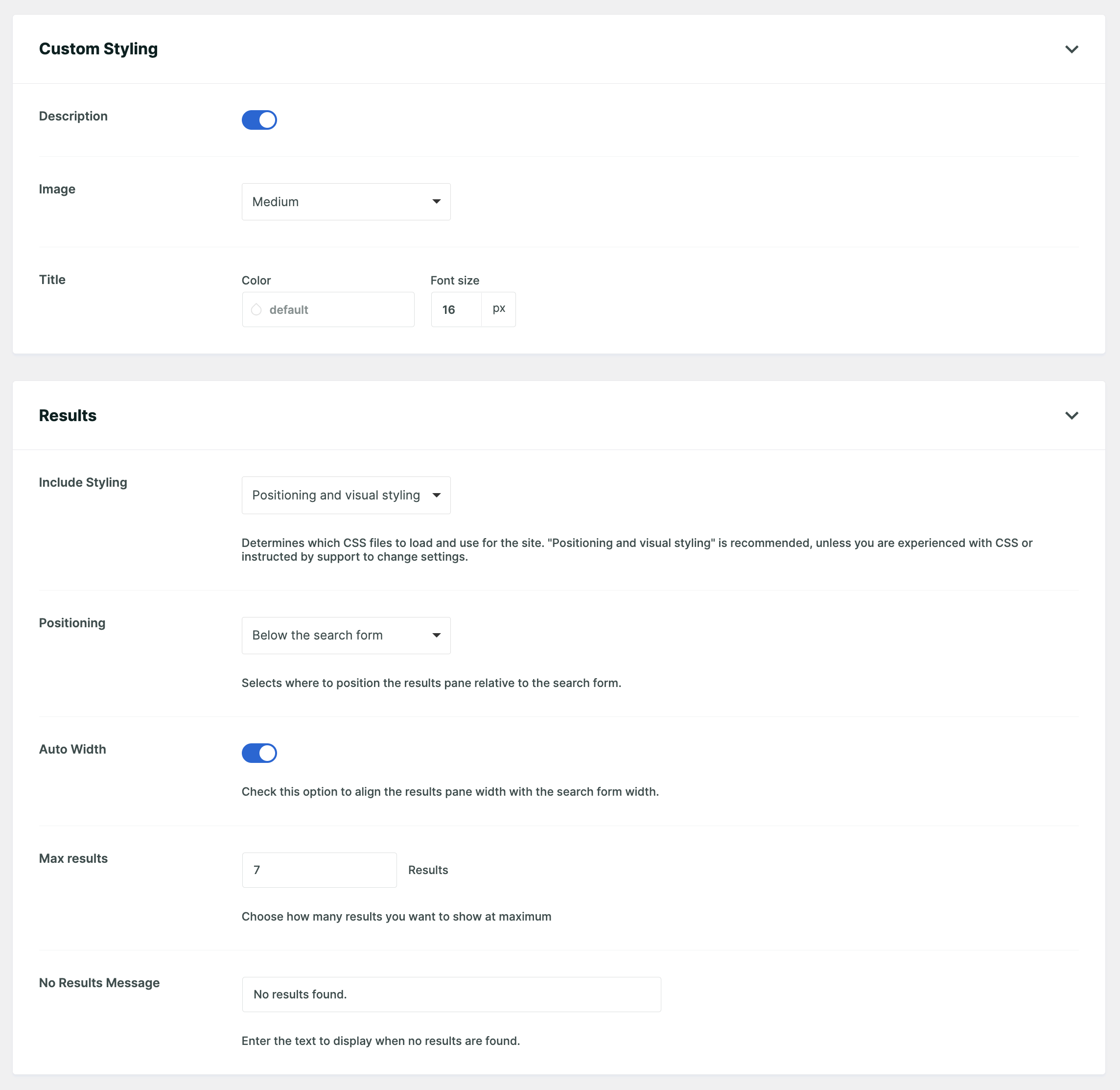Click the Custom Styling section heading
This screenshot has width=1120, height=1090.
[98, 49]
